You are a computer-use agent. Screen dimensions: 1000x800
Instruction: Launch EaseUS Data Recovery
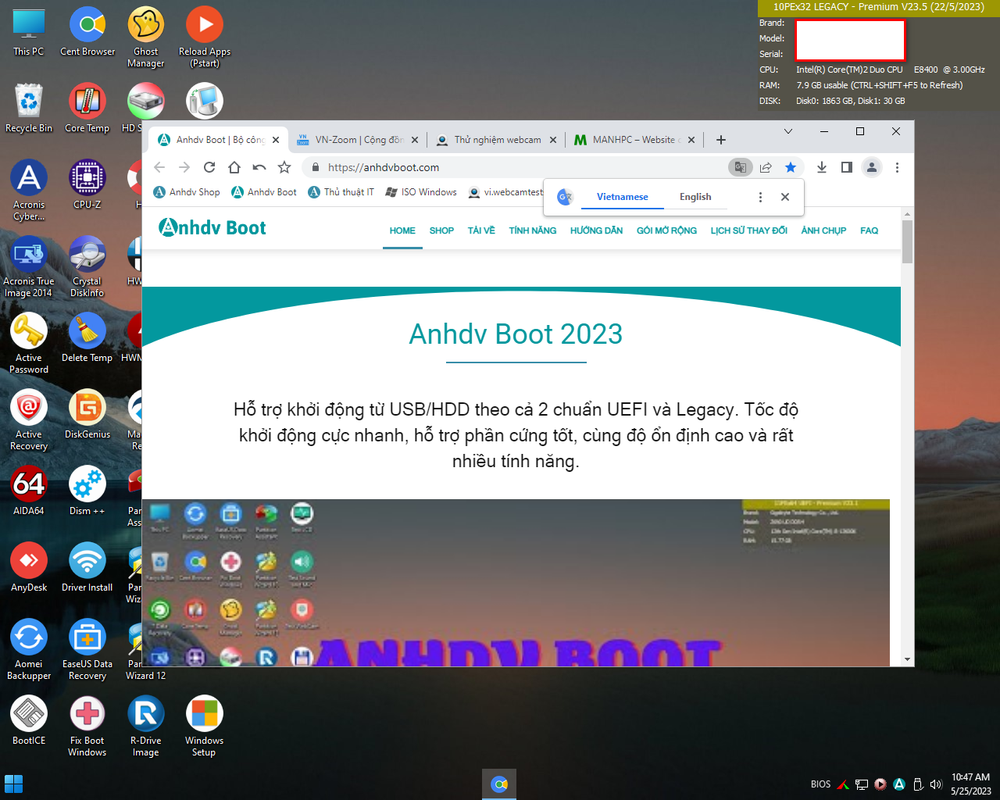pyautogui.click(x=87, y=649)
